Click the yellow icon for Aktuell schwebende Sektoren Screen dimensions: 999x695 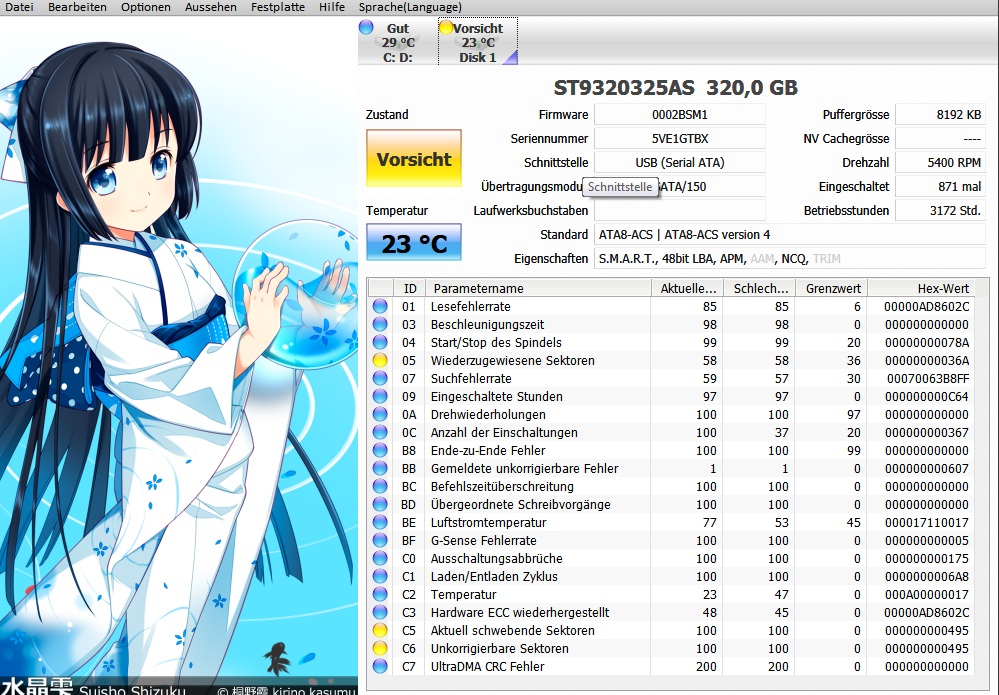pyautogui.click(x=380, y=630)
